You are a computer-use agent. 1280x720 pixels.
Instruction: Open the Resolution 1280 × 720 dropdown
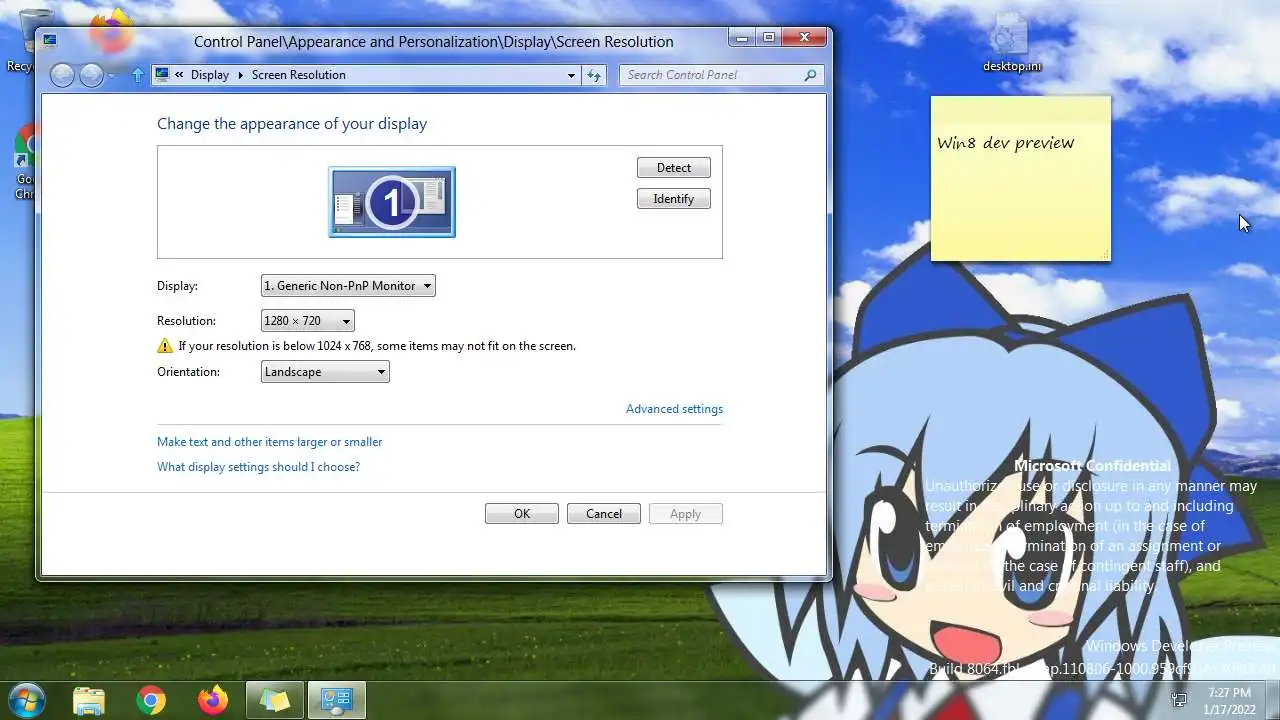click(x=307, y=321)
